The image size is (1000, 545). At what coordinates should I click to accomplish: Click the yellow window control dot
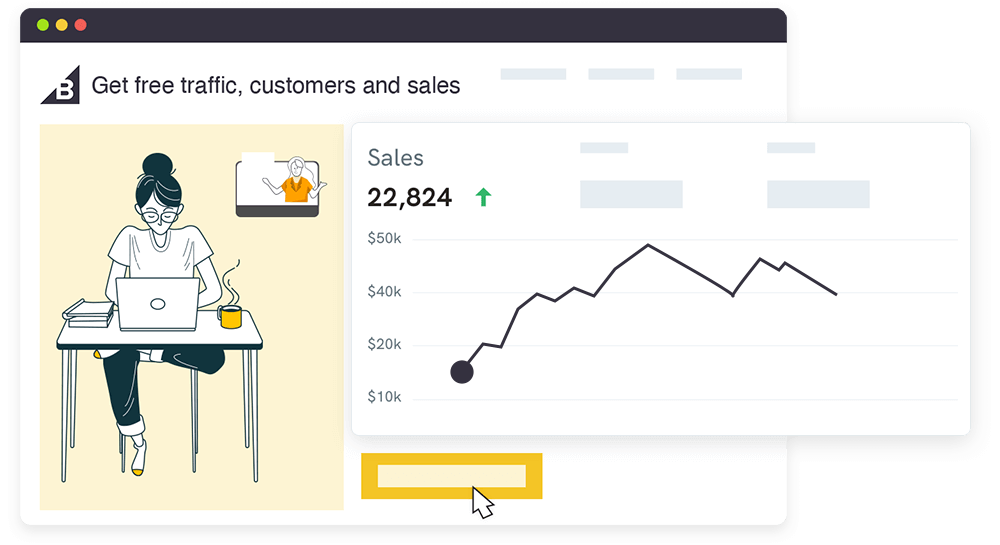(x=61, y=25)
